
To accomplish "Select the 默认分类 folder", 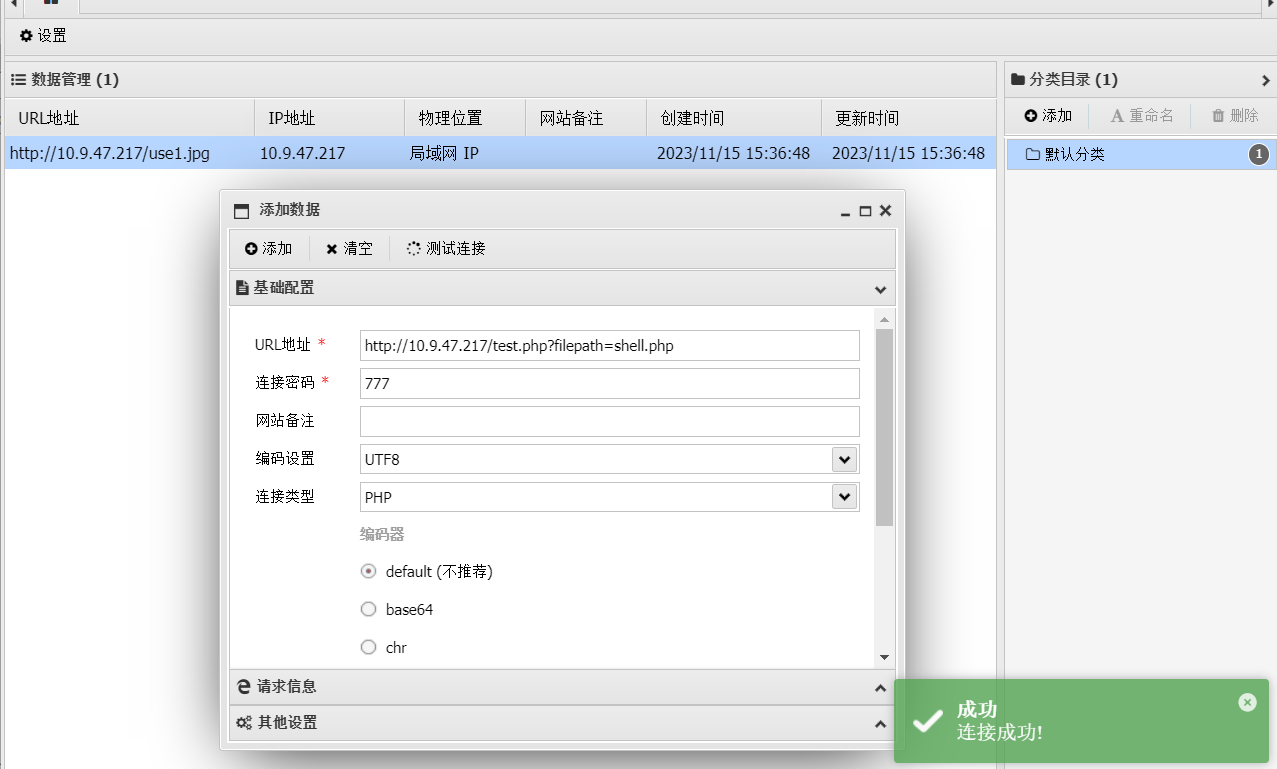I will [1141, 154].
